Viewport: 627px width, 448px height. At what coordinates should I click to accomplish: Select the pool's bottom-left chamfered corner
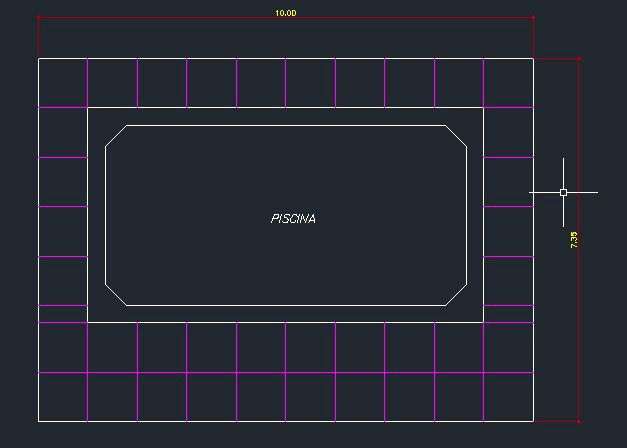(115, 294)
